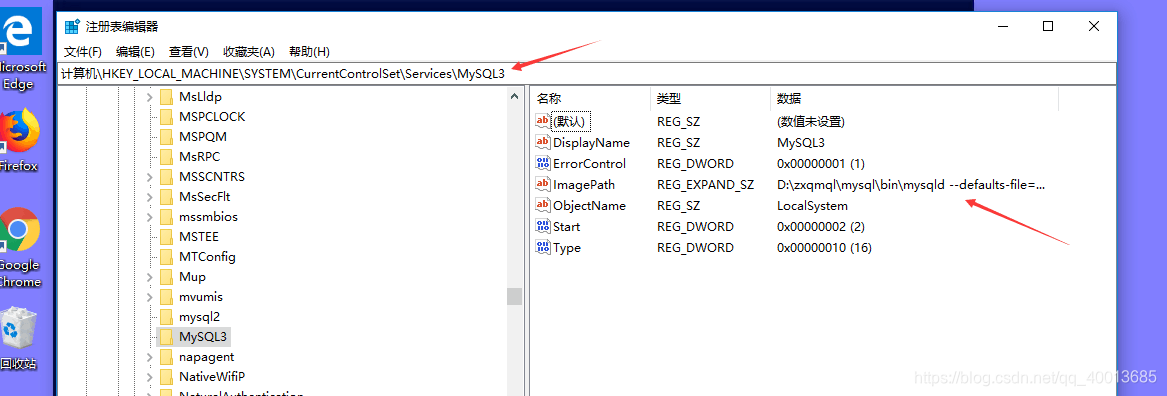Click the Registry Editor title bar icon

72,27
